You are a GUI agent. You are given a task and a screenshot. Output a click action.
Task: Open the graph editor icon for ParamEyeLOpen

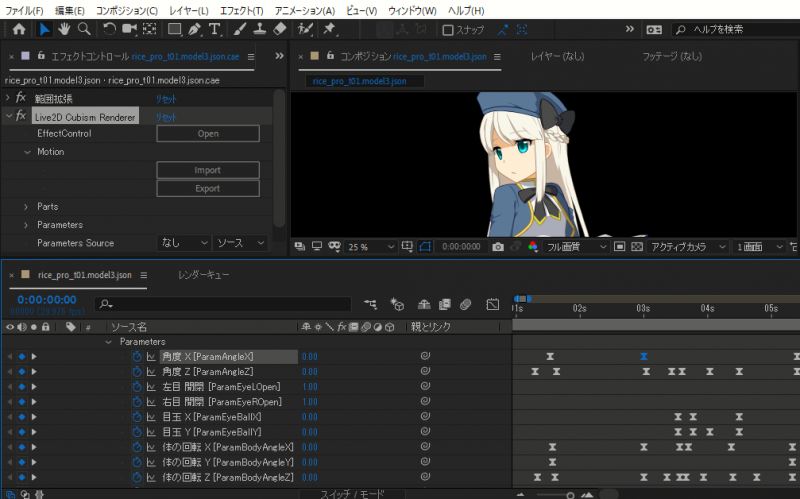[x=152, y=387]
